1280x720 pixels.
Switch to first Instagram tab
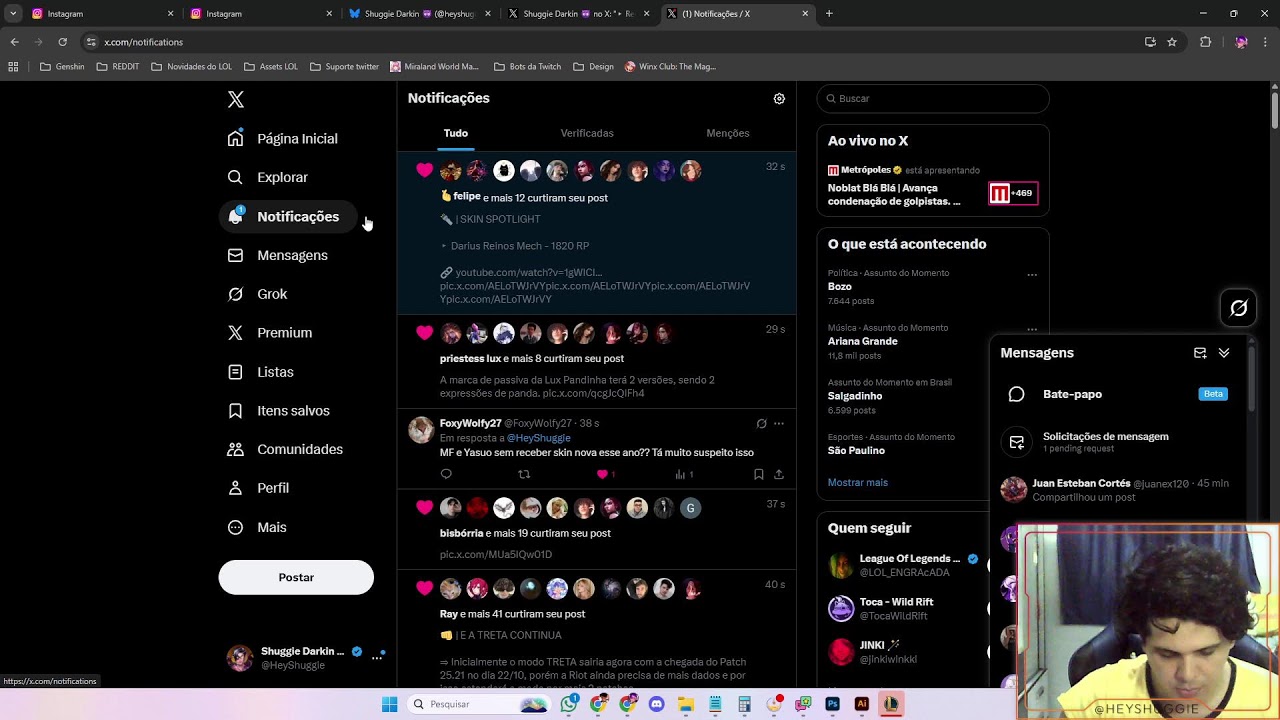coord(100,14)
